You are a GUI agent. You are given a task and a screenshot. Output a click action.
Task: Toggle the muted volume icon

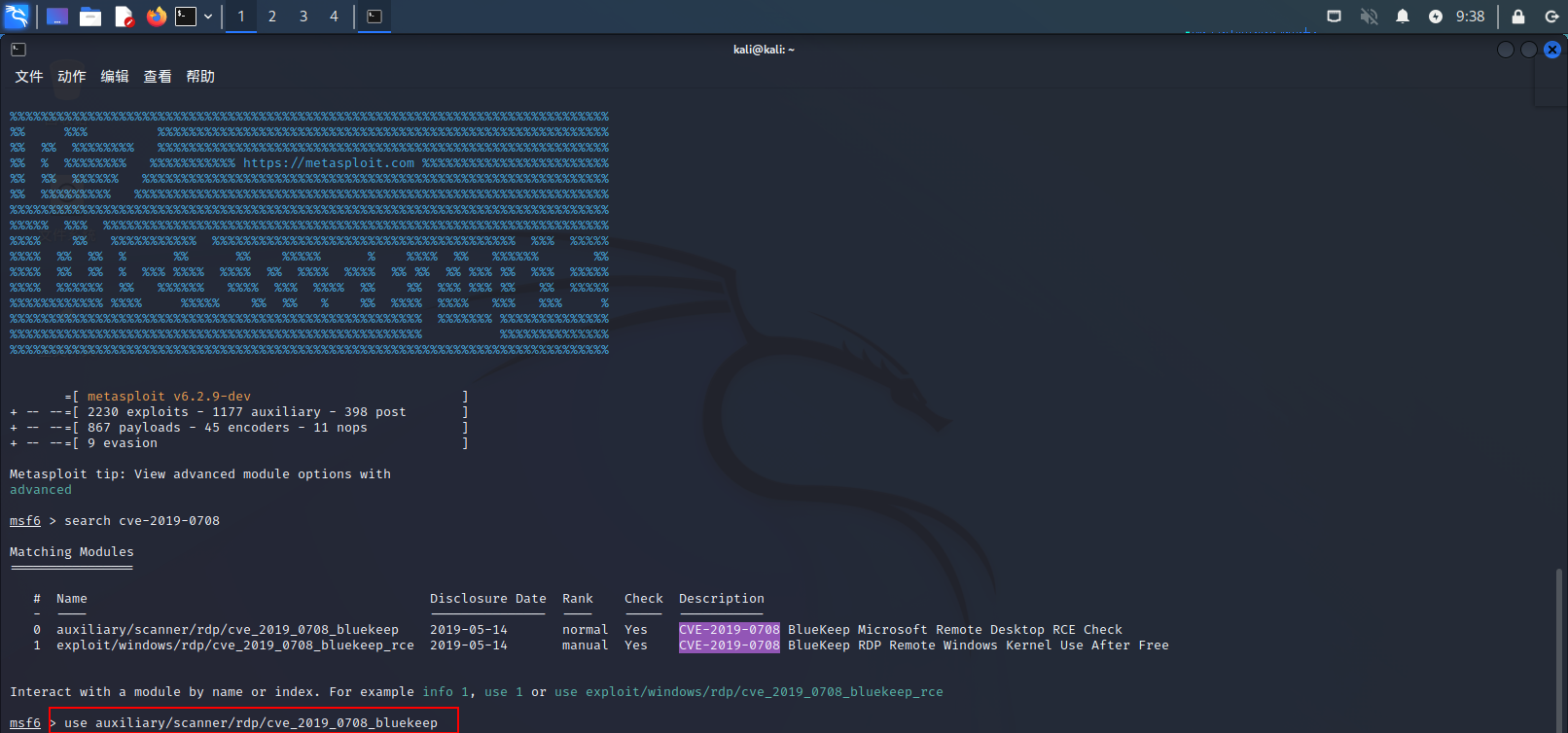[x=1369, y=17]
